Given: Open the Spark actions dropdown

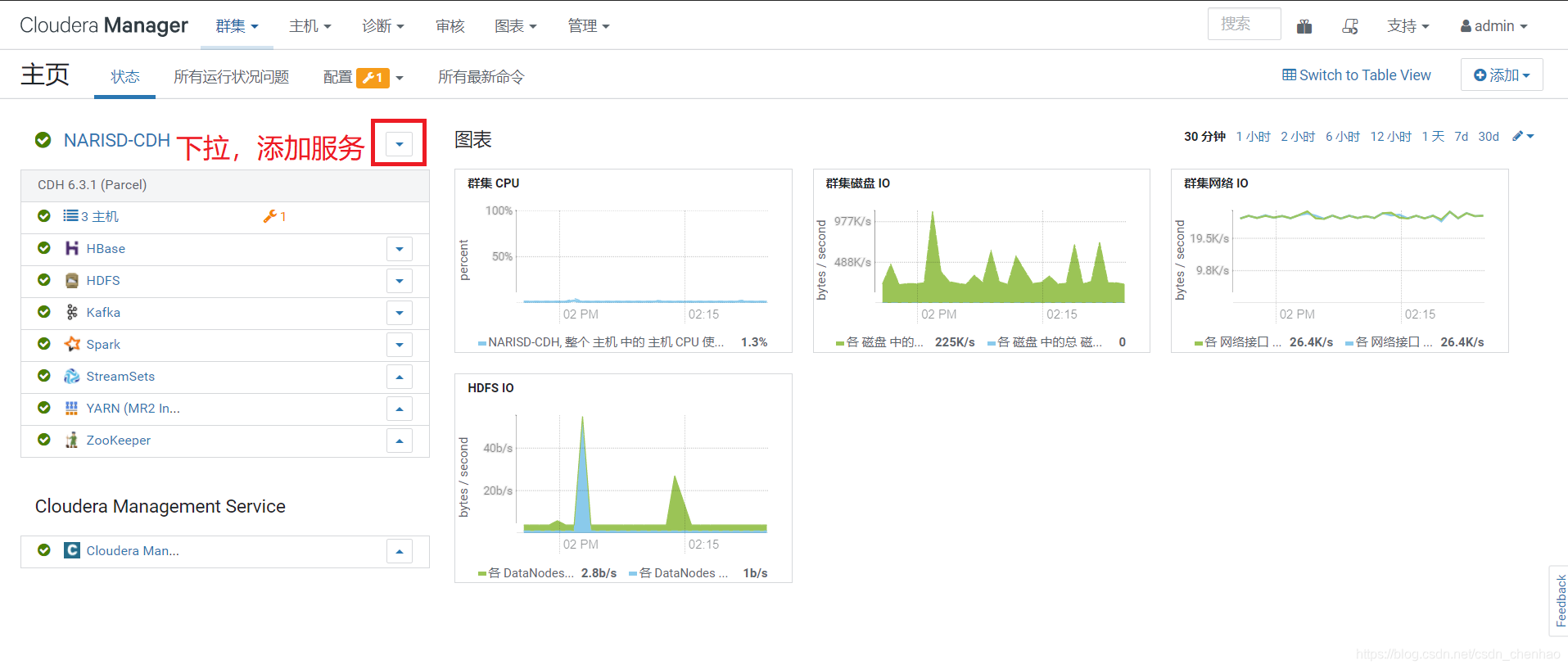Looking at the screenshot, I should [400, 345].
